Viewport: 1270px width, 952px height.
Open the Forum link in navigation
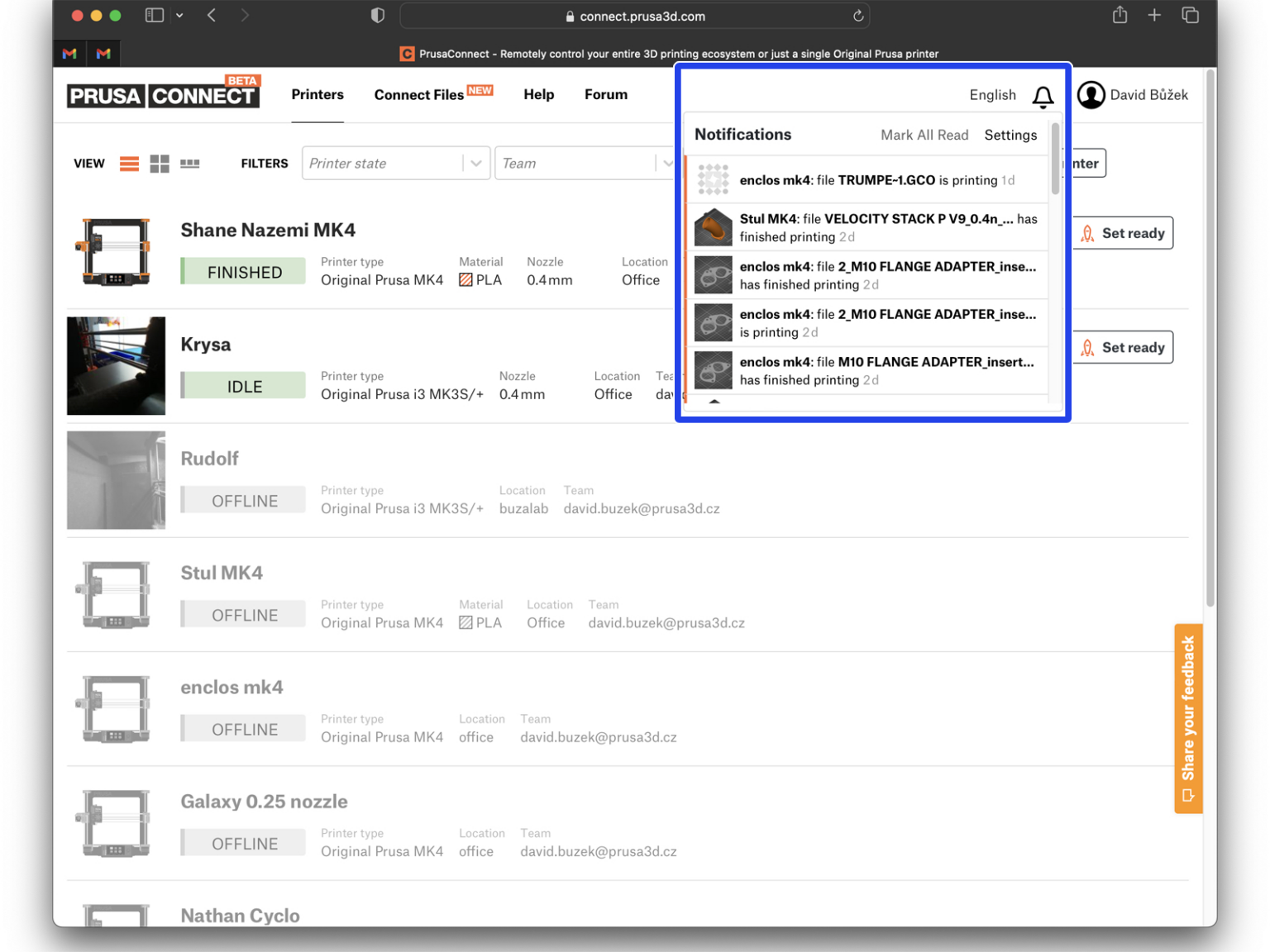606,94
